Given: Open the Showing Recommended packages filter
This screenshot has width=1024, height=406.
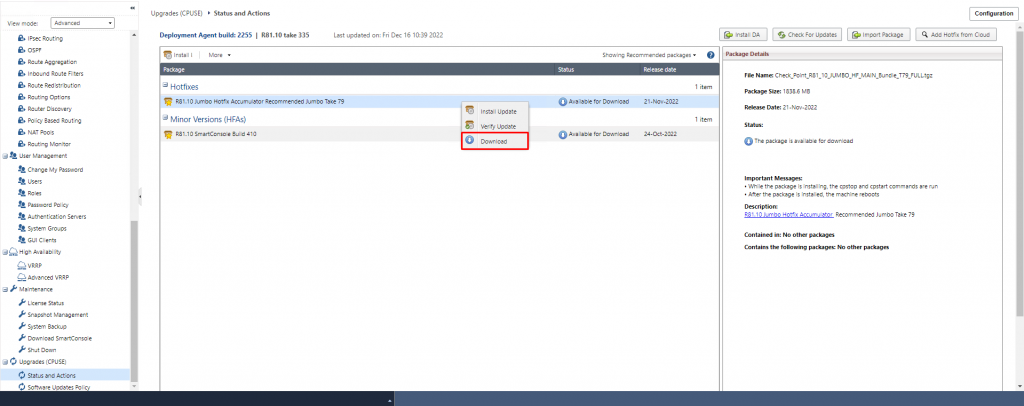Looking at the screenshot, I should pos(650,55).
